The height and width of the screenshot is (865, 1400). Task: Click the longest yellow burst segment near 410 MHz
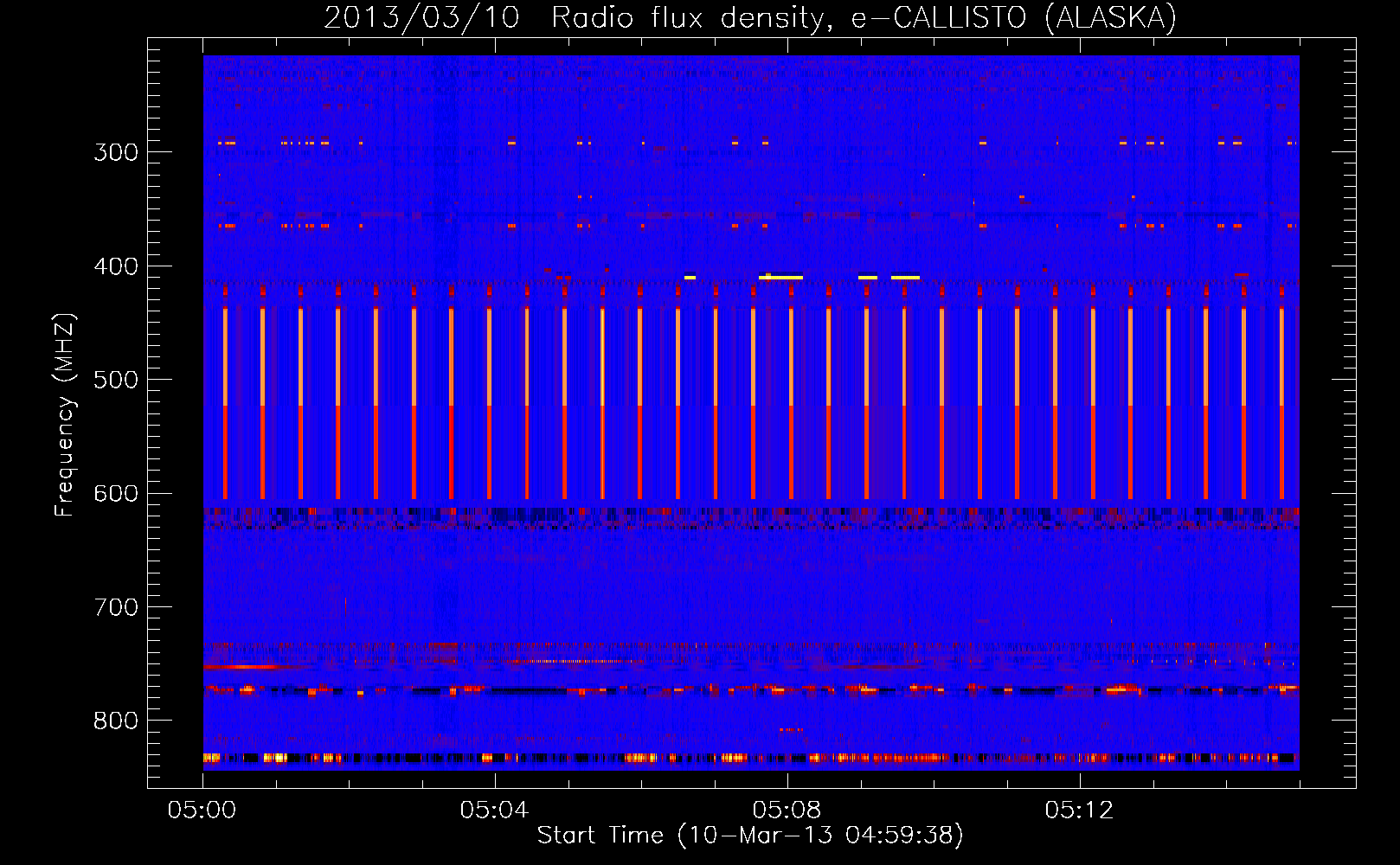(x=780, y=278)
